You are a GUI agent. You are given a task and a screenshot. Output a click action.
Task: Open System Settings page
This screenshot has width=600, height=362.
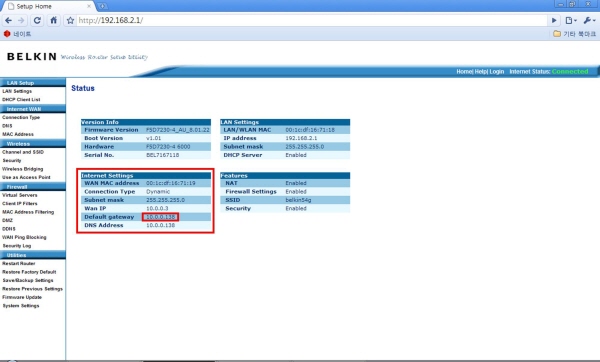[21, 306]
